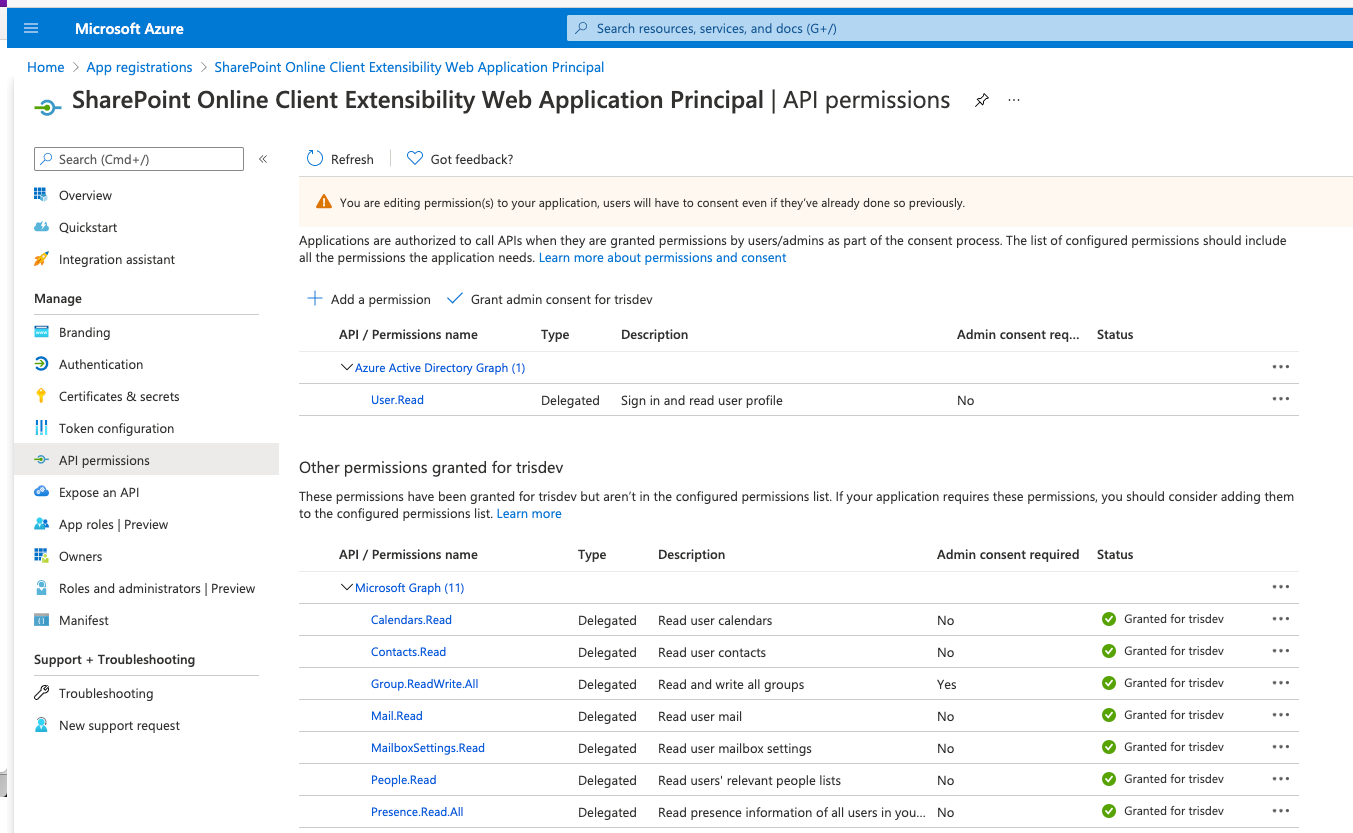
Task: Collapse the Azure Active Directory Graph group
Action: pos(347,368)
